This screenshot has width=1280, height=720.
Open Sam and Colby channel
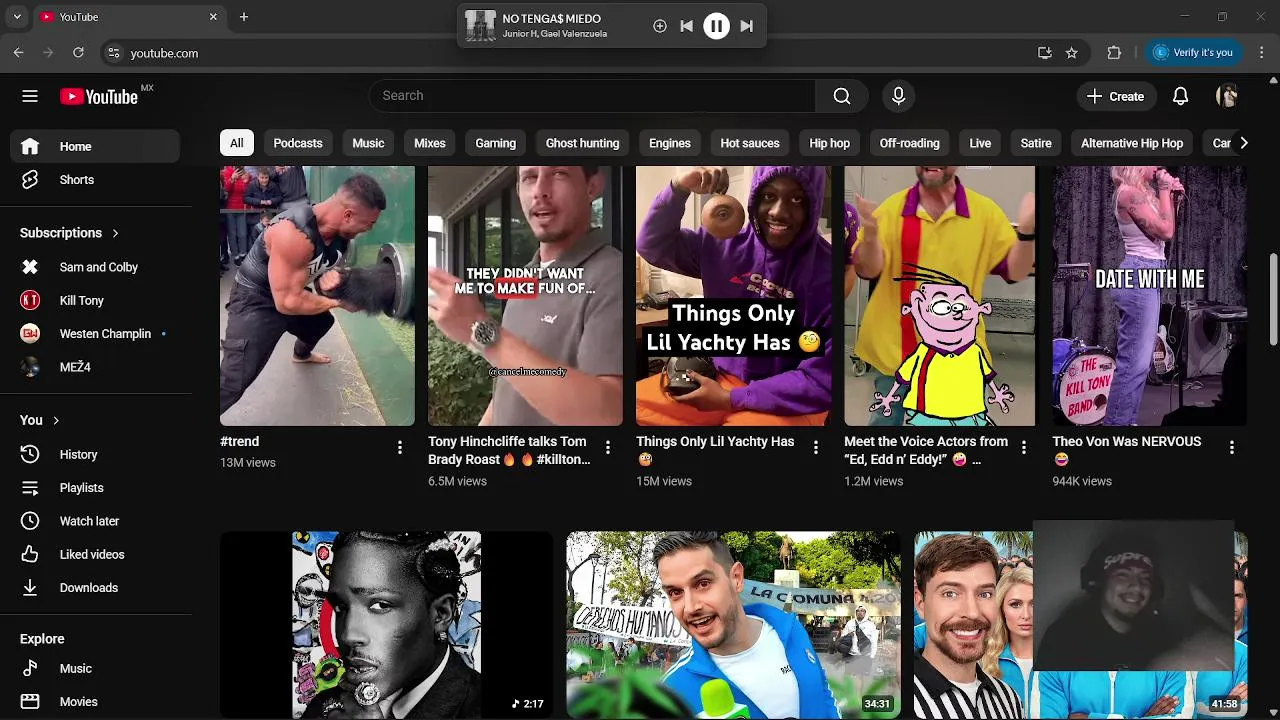(95, 267)
